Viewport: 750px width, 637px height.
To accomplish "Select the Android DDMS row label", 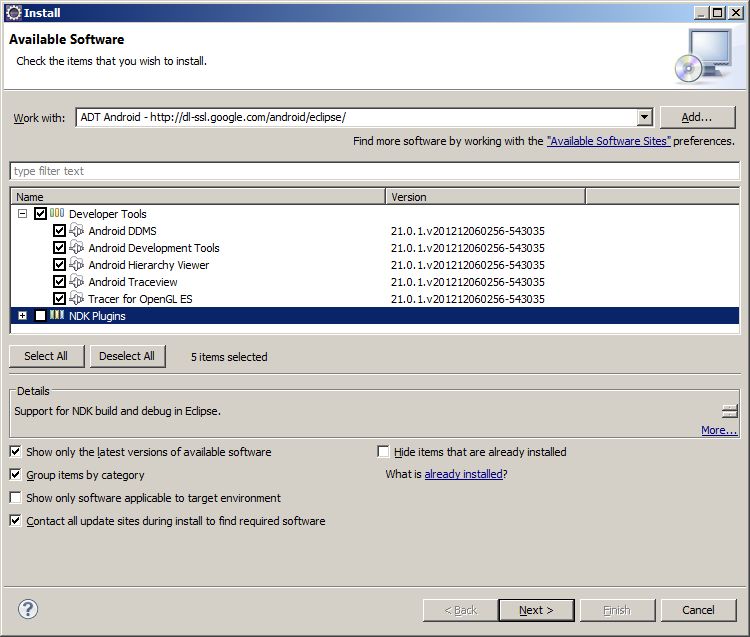I will (x=122, y=231).
